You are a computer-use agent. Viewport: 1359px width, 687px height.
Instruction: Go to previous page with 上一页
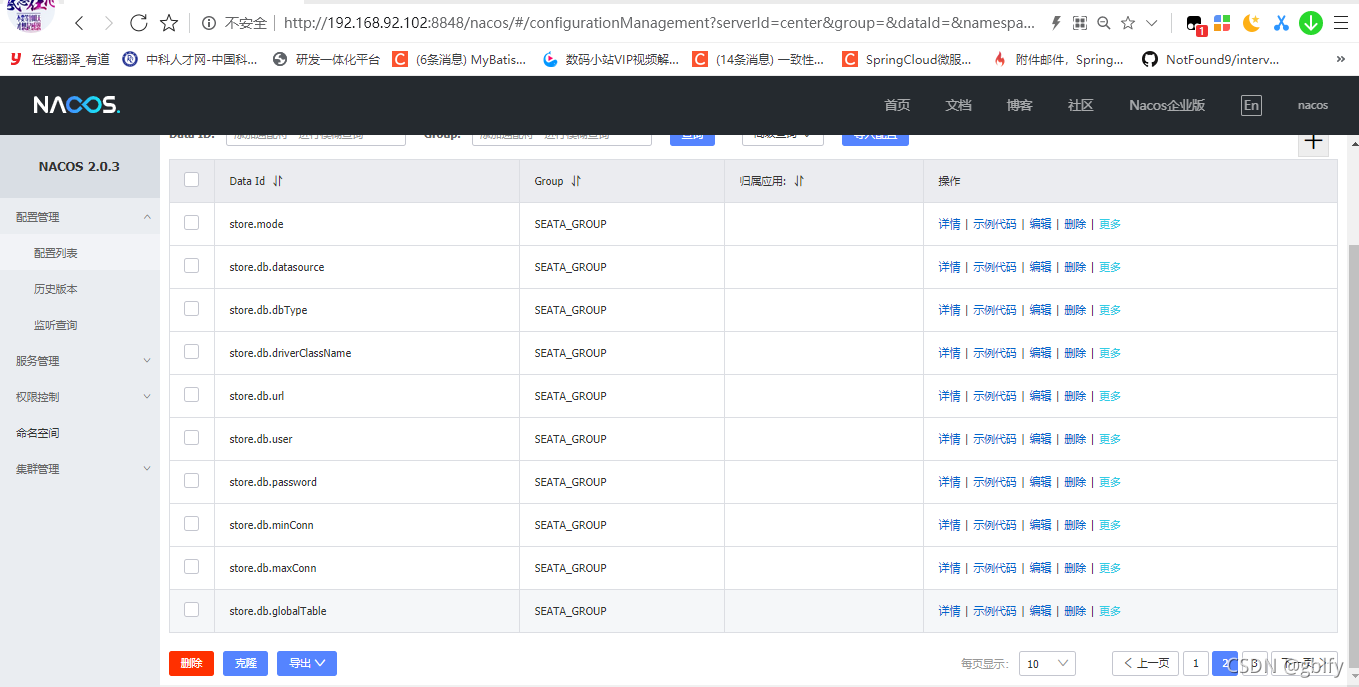pyautogui.click(x=1146, y=663)
